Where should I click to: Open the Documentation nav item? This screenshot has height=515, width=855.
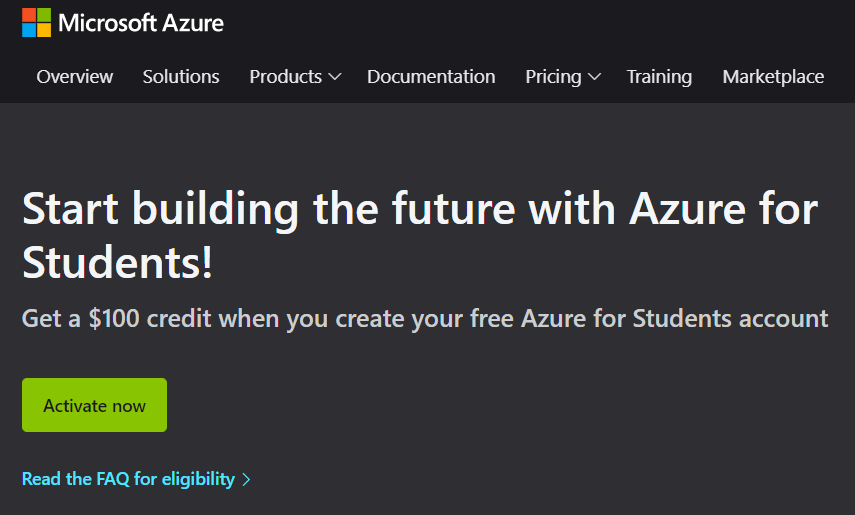(x=431, y=77)
